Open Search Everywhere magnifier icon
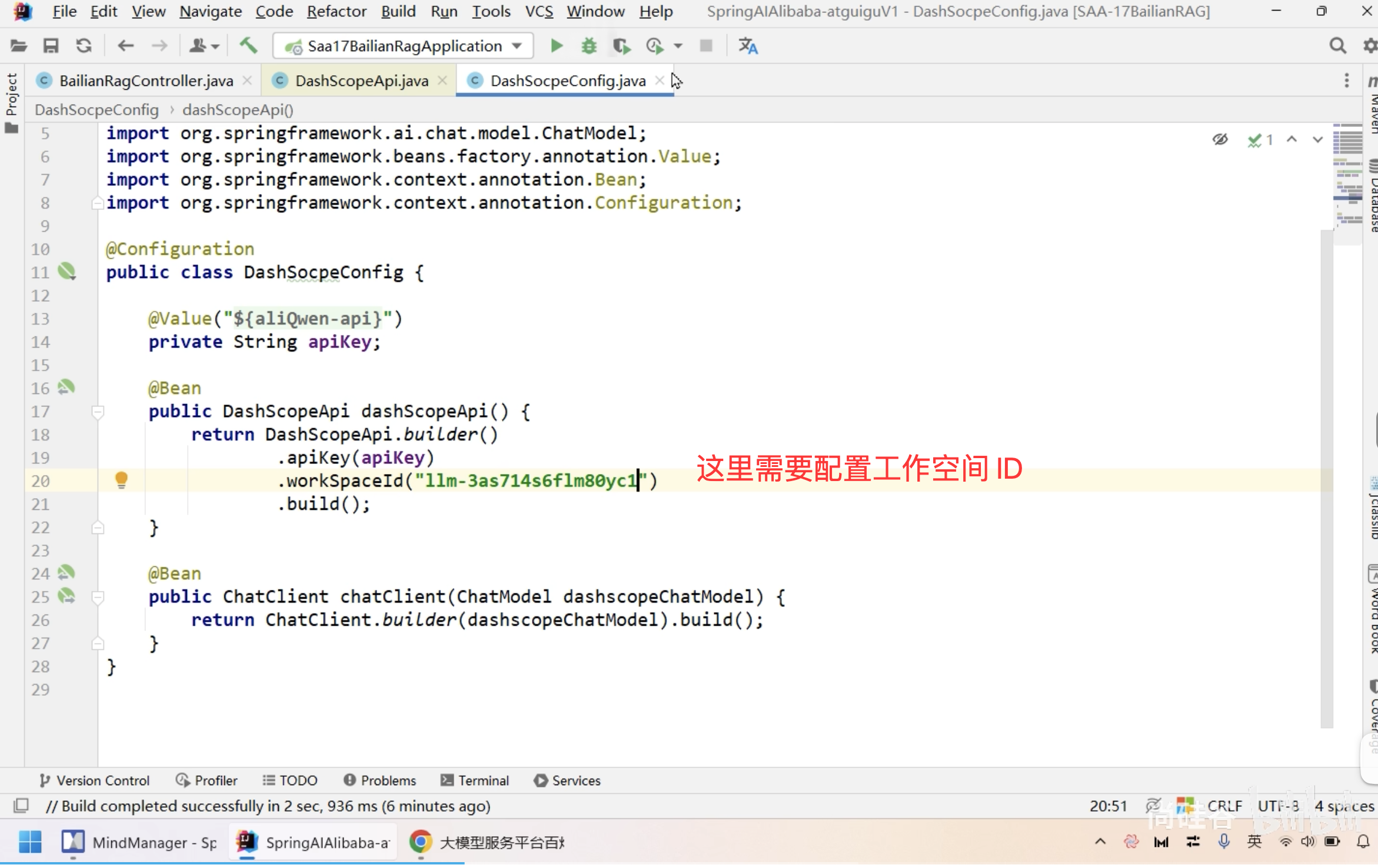The width and height of the screenshot is (1378, 868). click(1337, 46)
